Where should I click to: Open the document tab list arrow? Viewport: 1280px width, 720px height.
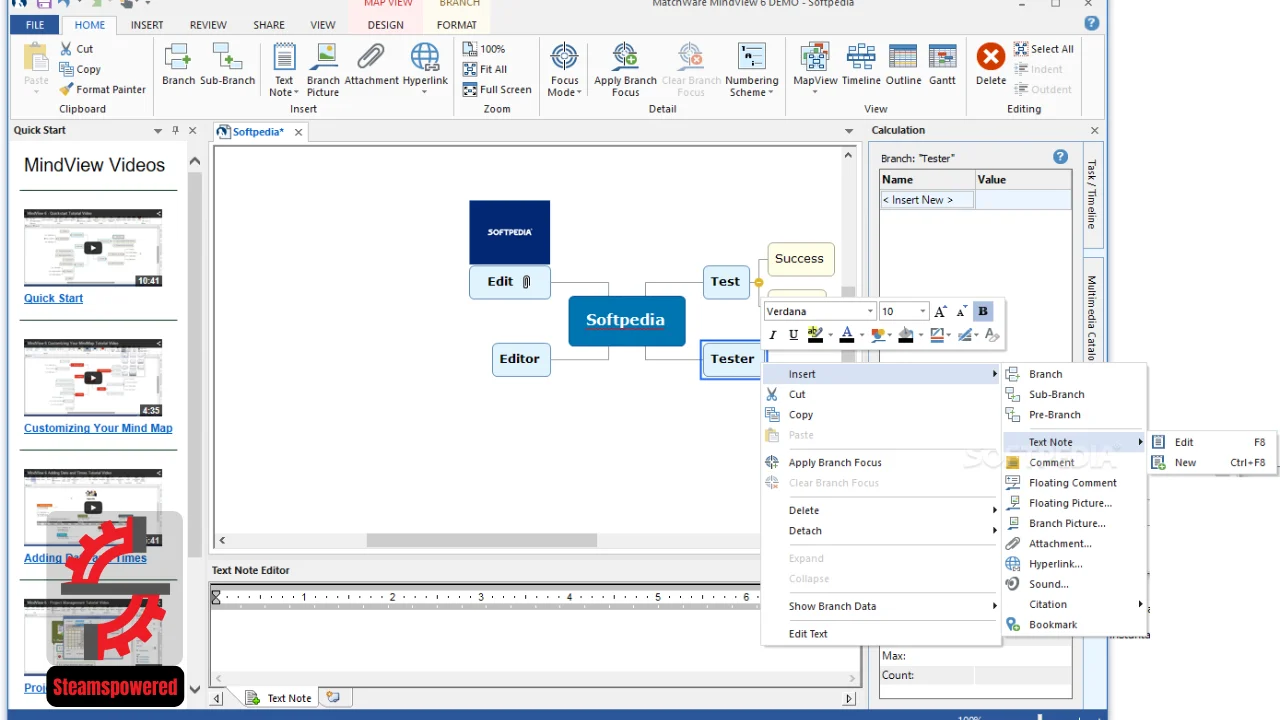pos(849,131)
